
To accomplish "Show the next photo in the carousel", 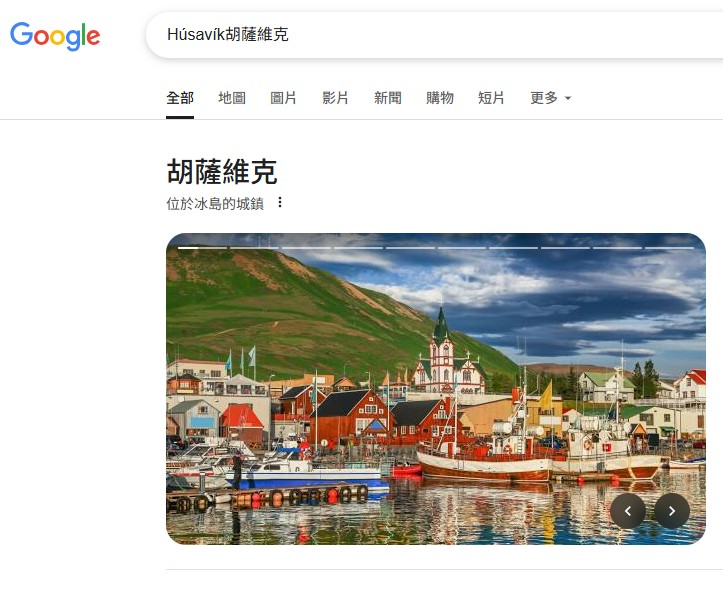I will tap(671, 511).
